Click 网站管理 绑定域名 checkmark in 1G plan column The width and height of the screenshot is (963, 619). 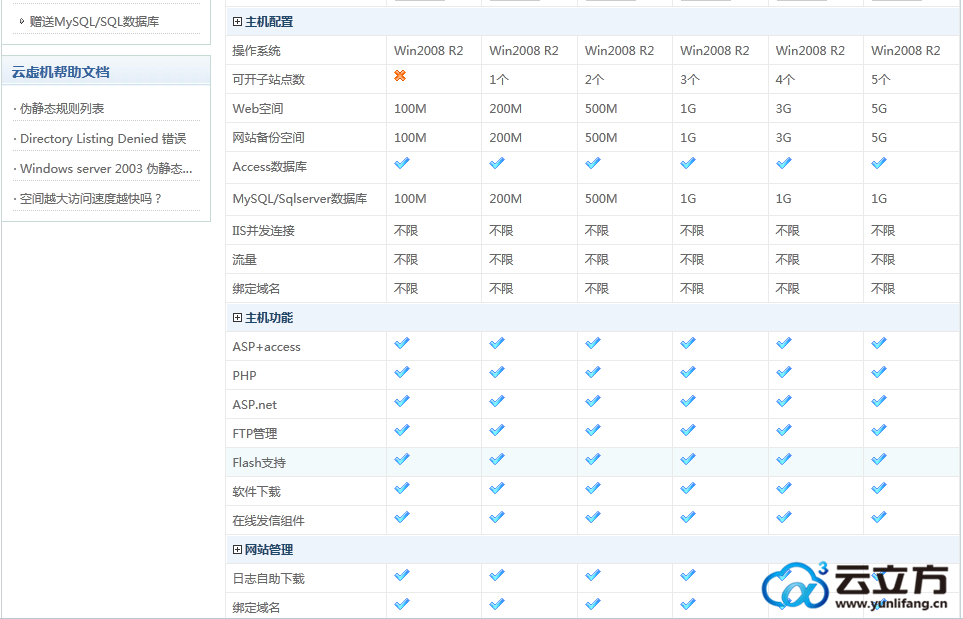[x=688, y=604]
